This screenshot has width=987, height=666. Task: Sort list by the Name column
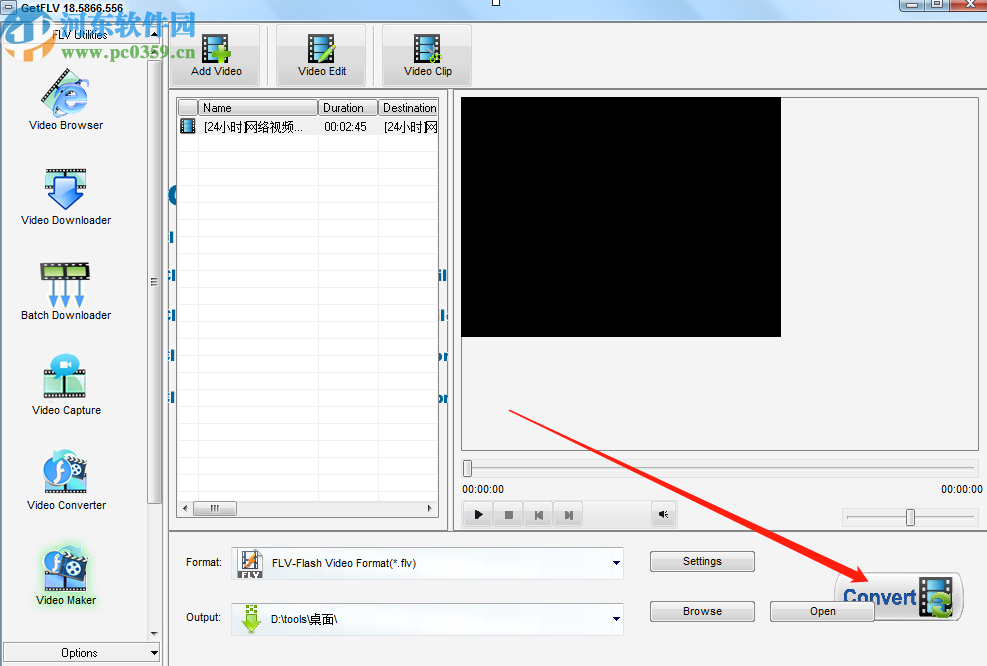(x=246, y=107)
